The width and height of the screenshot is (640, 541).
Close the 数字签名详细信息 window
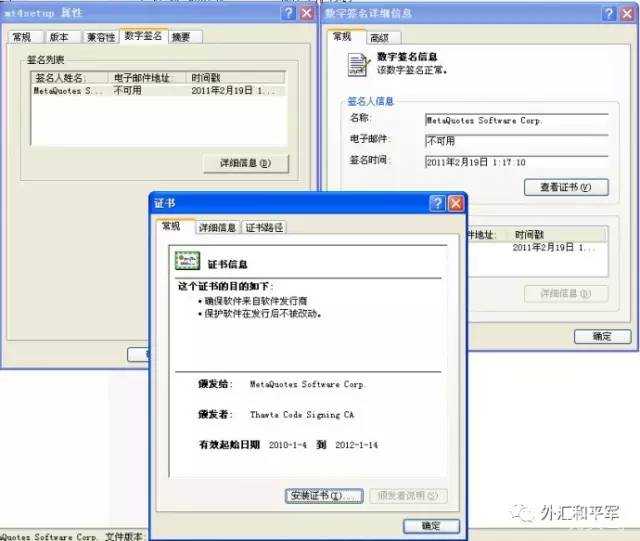tap(629, 14)
